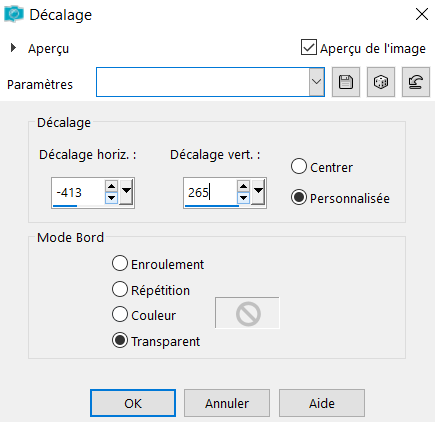
Task: Expand the Aperçu preview section
Action: 13,48
